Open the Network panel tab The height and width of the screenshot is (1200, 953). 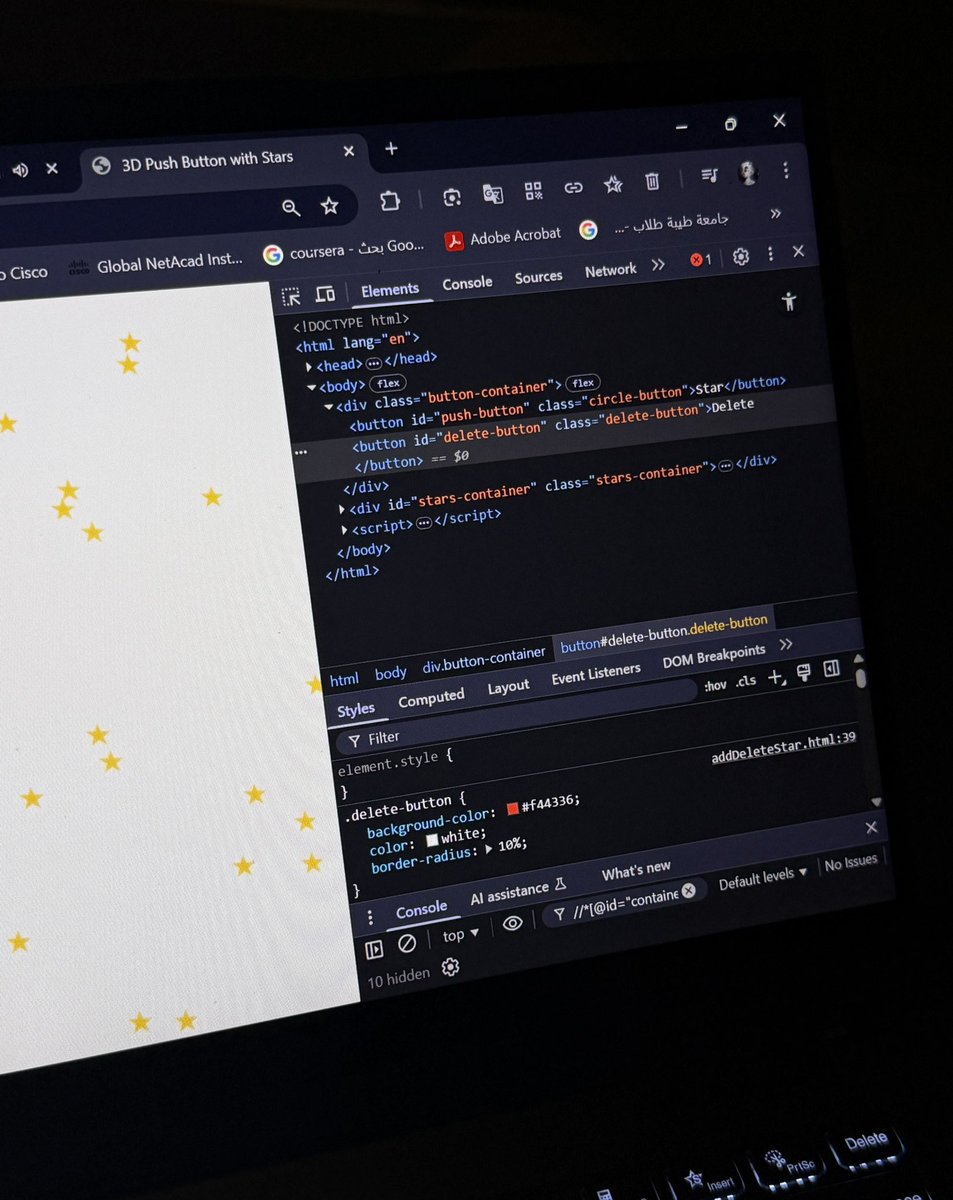610,270
